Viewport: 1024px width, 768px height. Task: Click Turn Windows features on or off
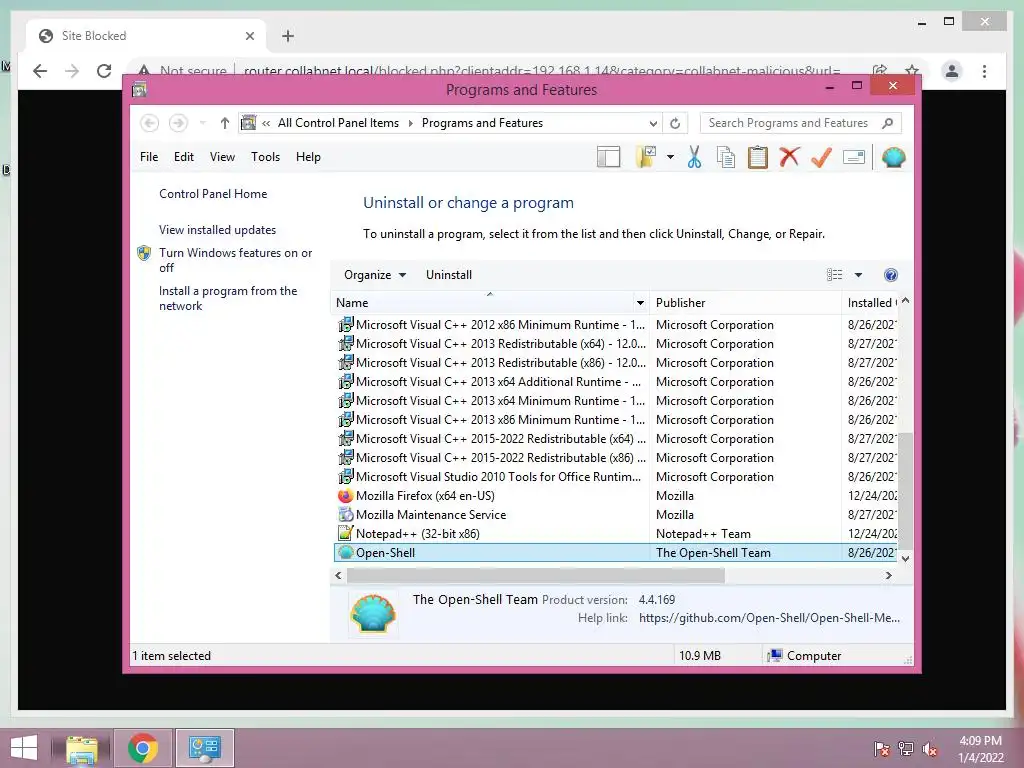coord(235,260)
